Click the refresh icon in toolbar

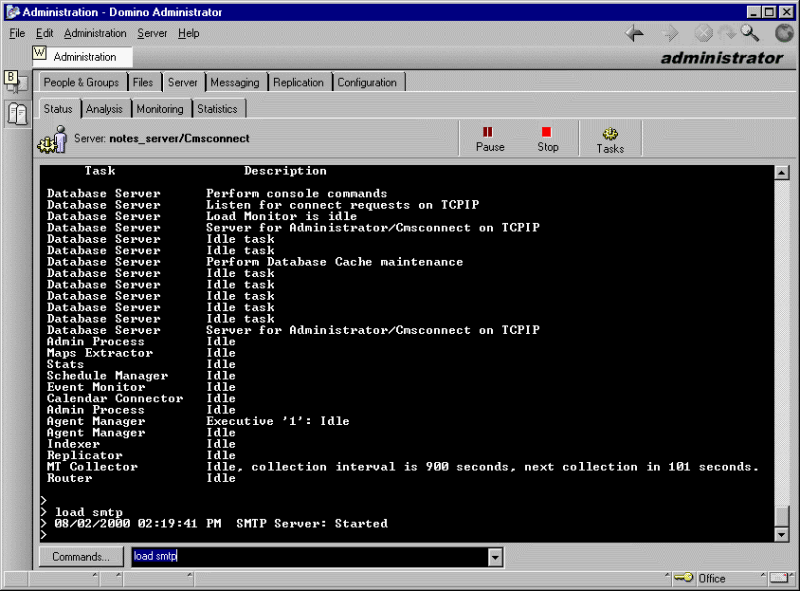point(727,33)
